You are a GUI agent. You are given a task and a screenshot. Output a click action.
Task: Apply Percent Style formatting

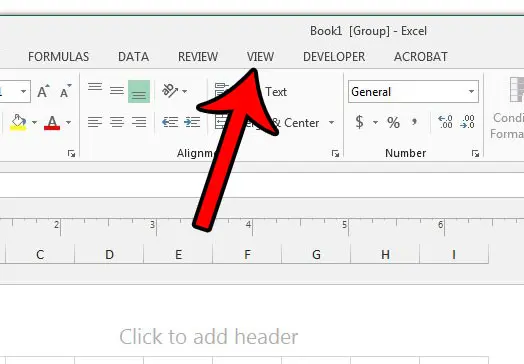[393, 122]
